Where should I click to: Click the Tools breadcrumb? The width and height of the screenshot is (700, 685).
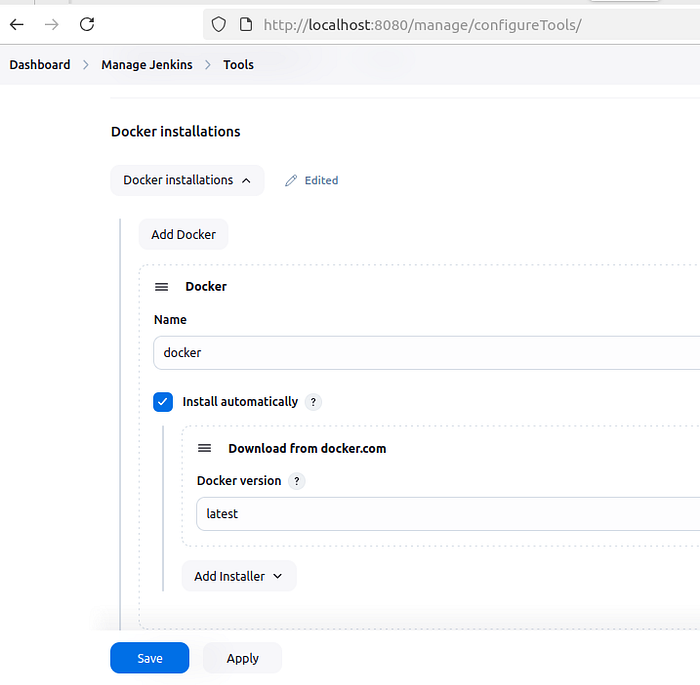click(x=238, y=65)
